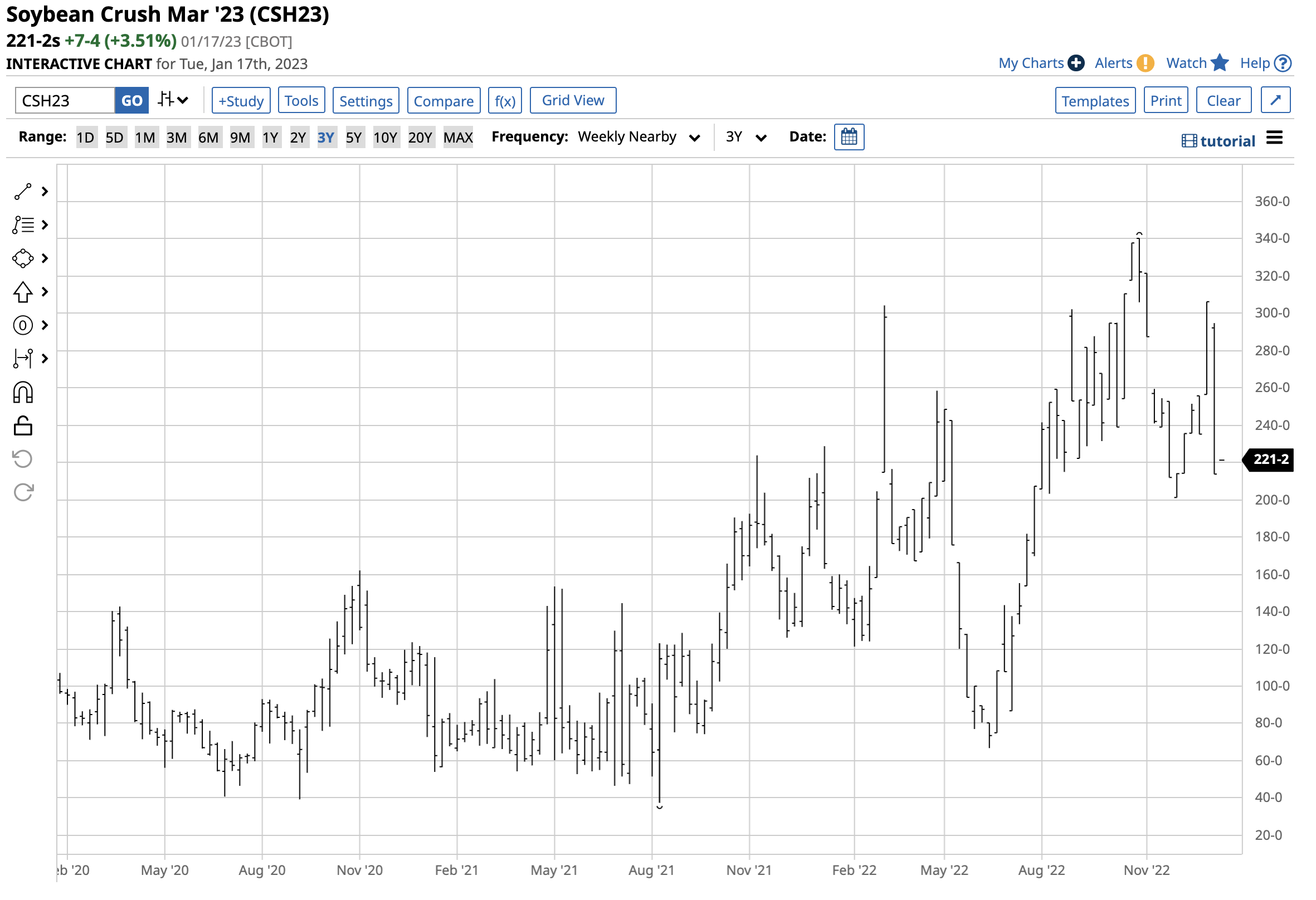
Task: Toggle the lock drawings icon
Action: coord(23,427)
